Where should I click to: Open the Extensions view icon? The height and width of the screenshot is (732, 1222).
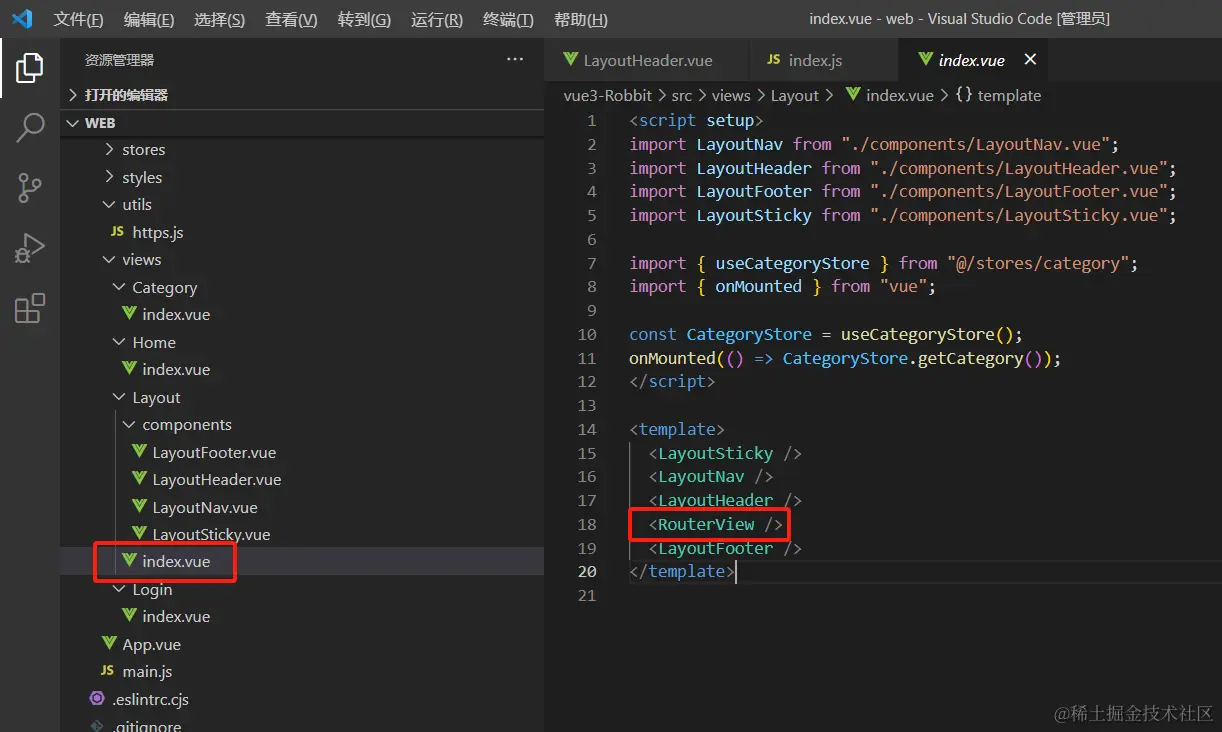click(x=30, y=308)
